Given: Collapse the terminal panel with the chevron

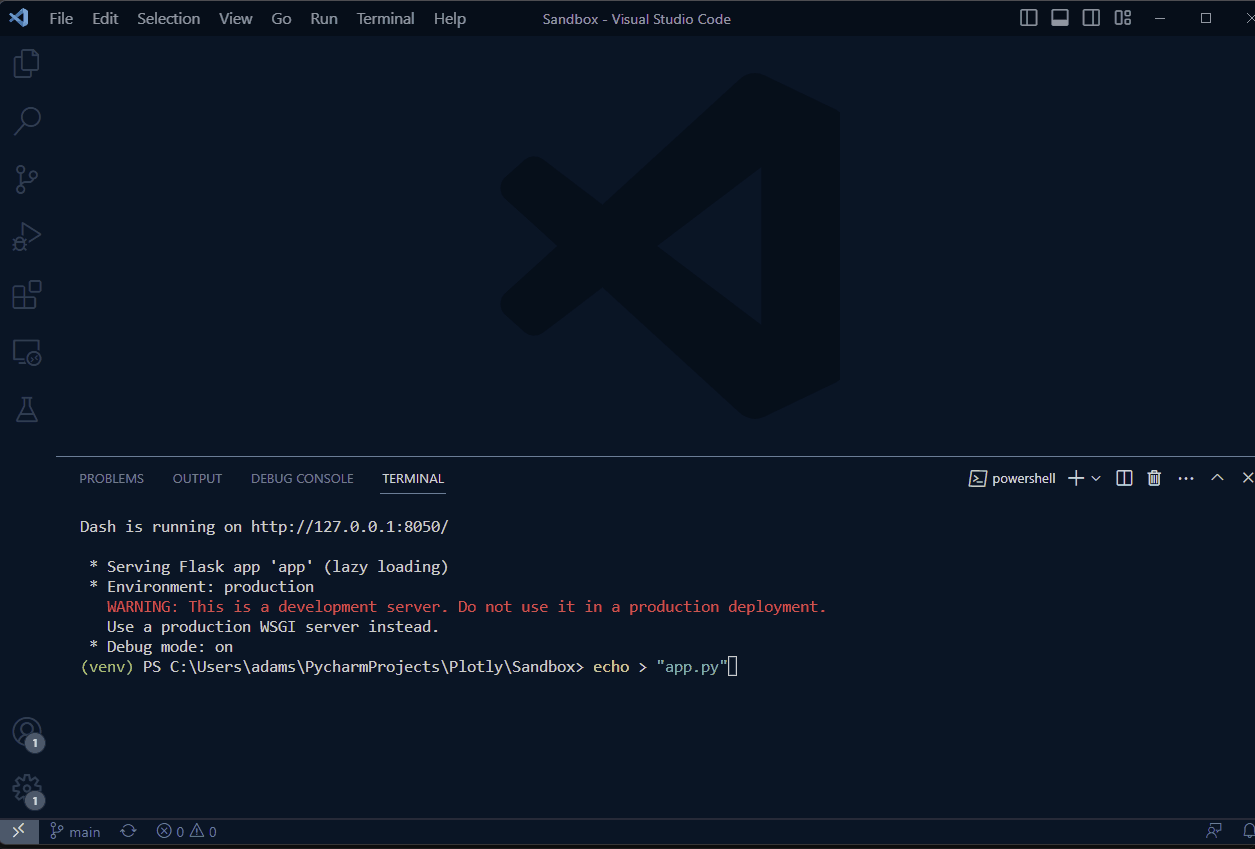Looking at the screenshot, I should [1217, 478].
